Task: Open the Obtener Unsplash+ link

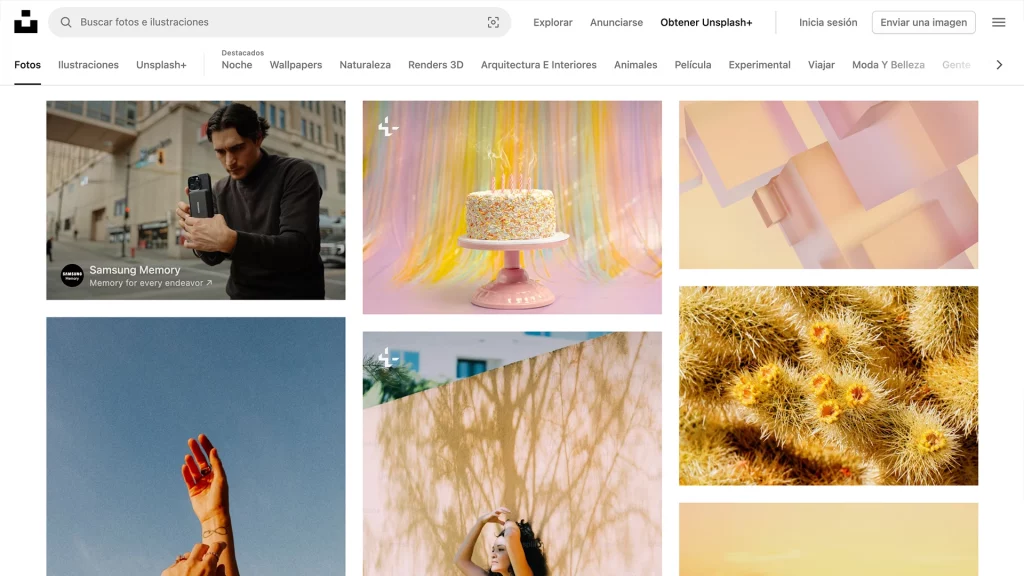Action: [706, 22]
